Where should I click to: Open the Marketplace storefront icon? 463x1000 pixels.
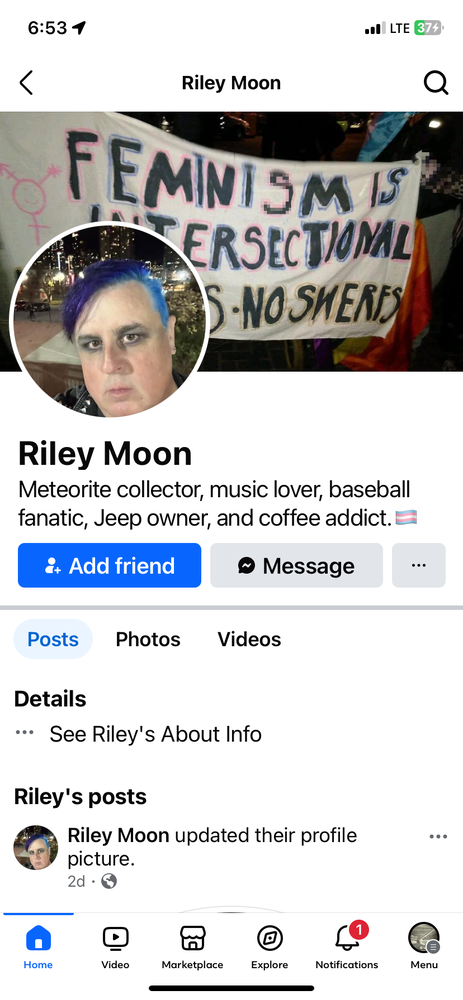click(x=193, y=938)
